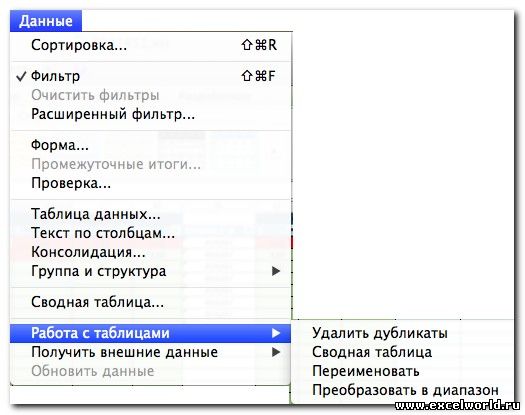Select Удалить дубликаты in submenu
525x415 pixels.
pos(380,333)
